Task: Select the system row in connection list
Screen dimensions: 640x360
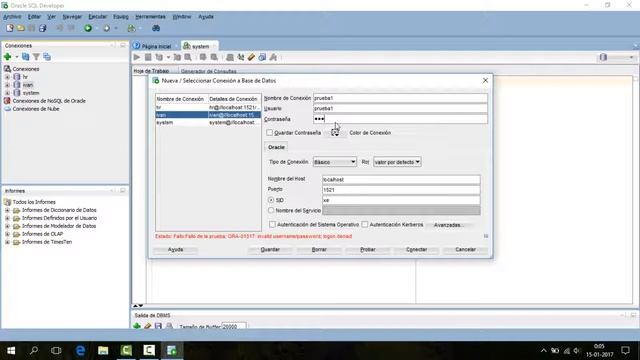Action: (x=208, y=122)
